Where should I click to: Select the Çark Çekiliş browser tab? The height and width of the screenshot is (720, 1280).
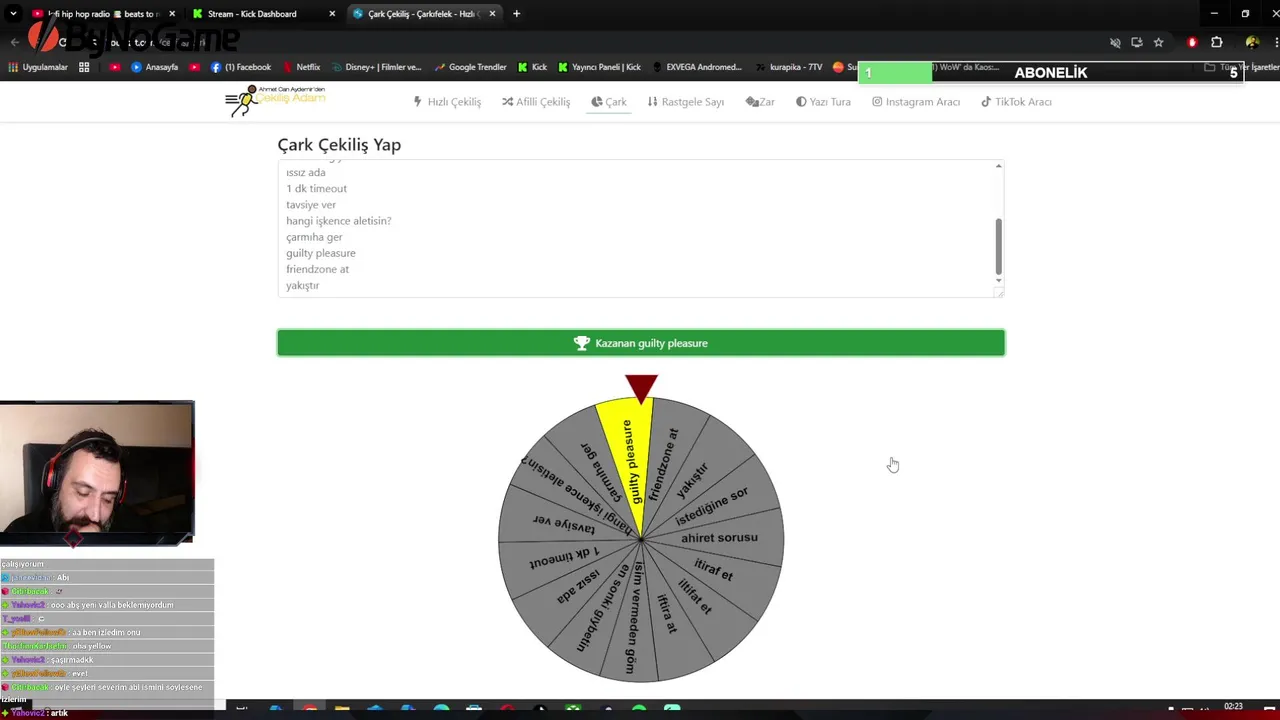pyautogui.click(x=422, y=14)
